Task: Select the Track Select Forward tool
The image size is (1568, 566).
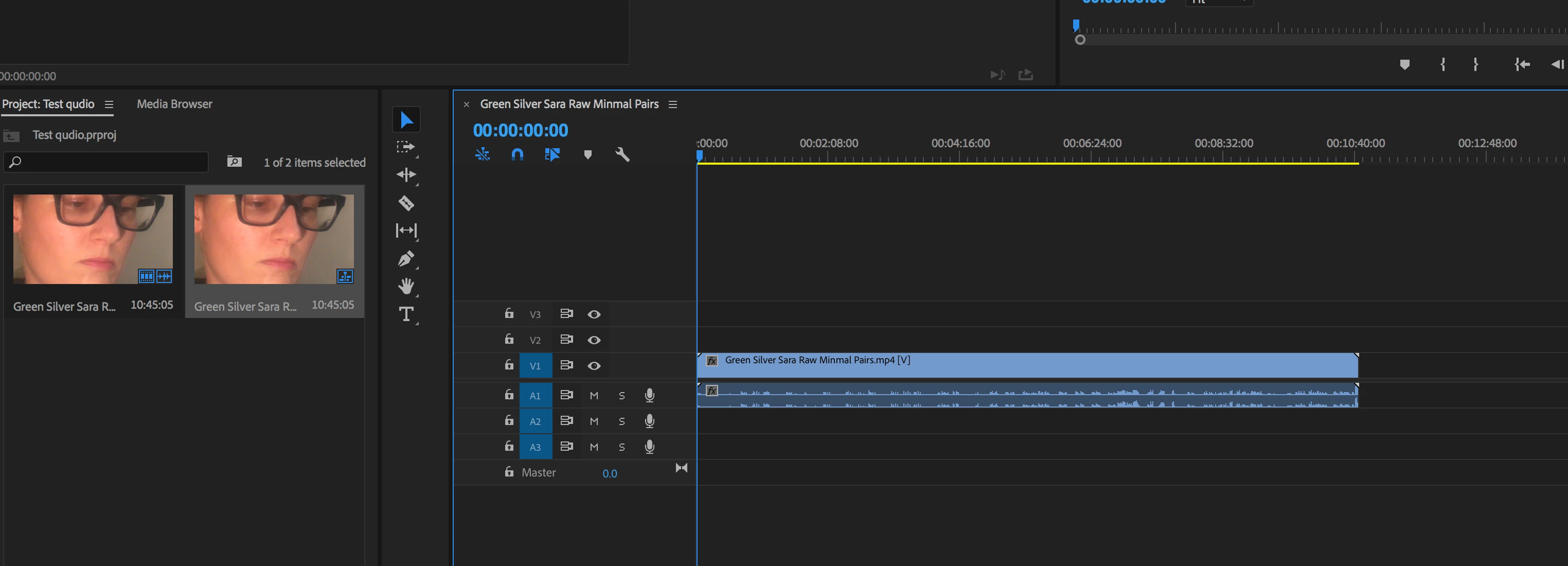Action: coord(406,147)
